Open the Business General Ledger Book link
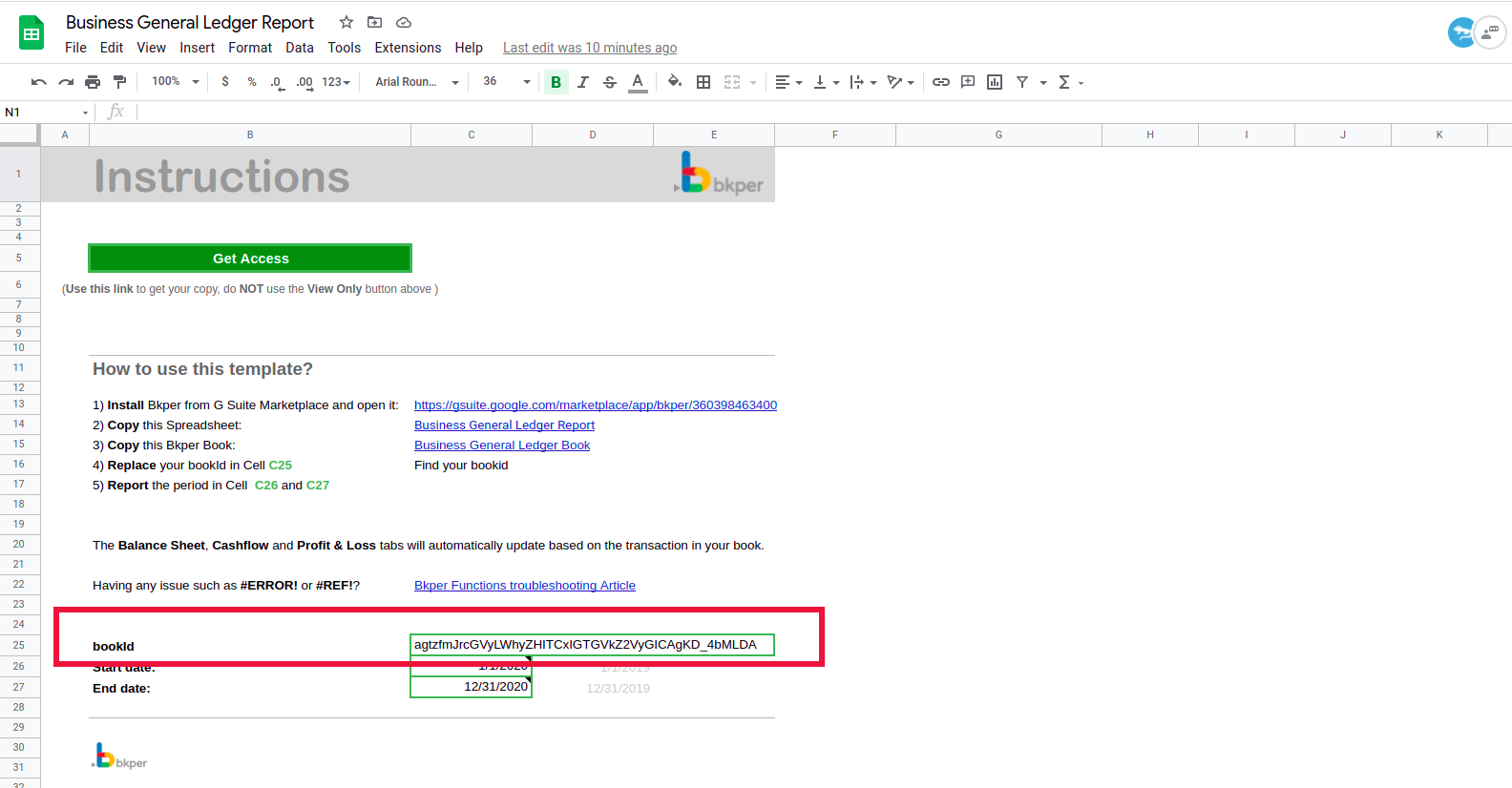The height and width of the screenshot is (788, 1512). click(x=502, y=446)
